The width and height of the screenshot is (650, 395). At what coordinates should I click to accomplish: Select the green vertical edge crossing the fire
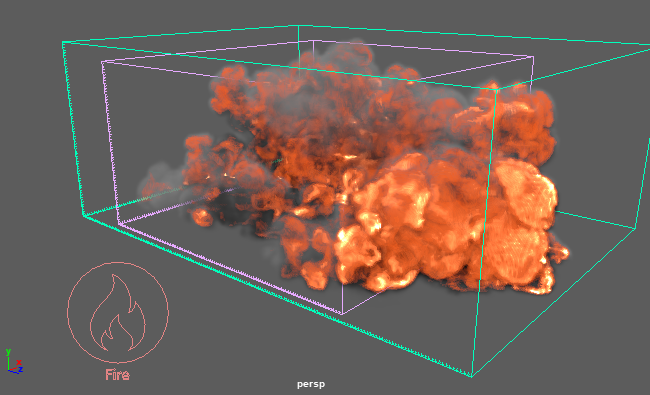click(484, 232)
